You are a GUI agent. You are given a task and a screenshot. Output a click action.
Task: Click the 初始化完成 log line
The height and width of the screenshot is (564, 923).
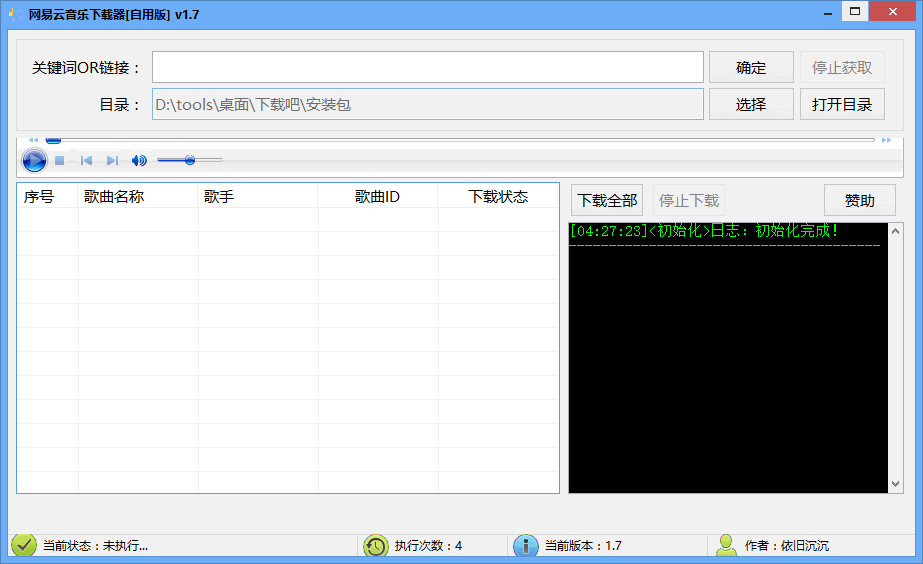click(x=704, y=231)
